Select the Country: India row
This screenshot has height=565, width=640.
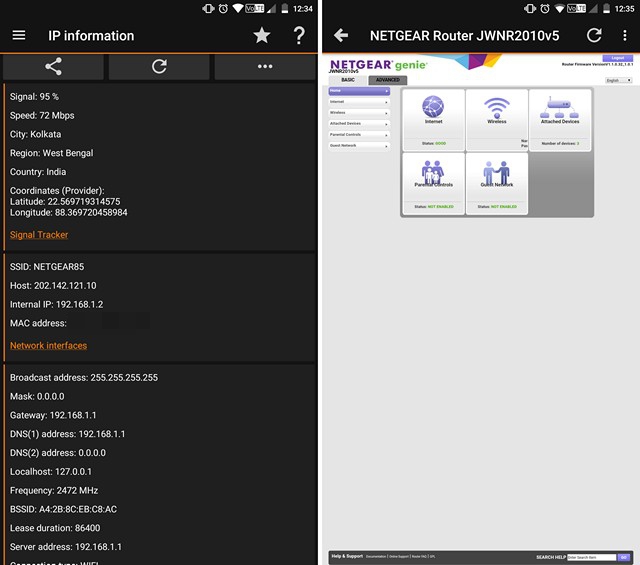pos(38,172)
